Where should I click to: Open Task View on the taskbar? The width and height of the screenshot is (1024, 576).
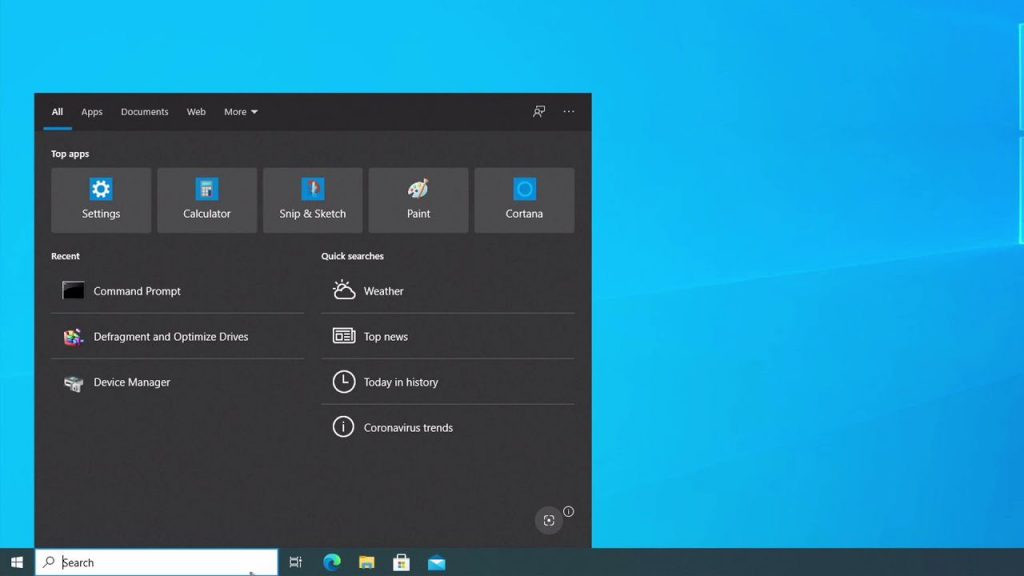pos(296,562)
